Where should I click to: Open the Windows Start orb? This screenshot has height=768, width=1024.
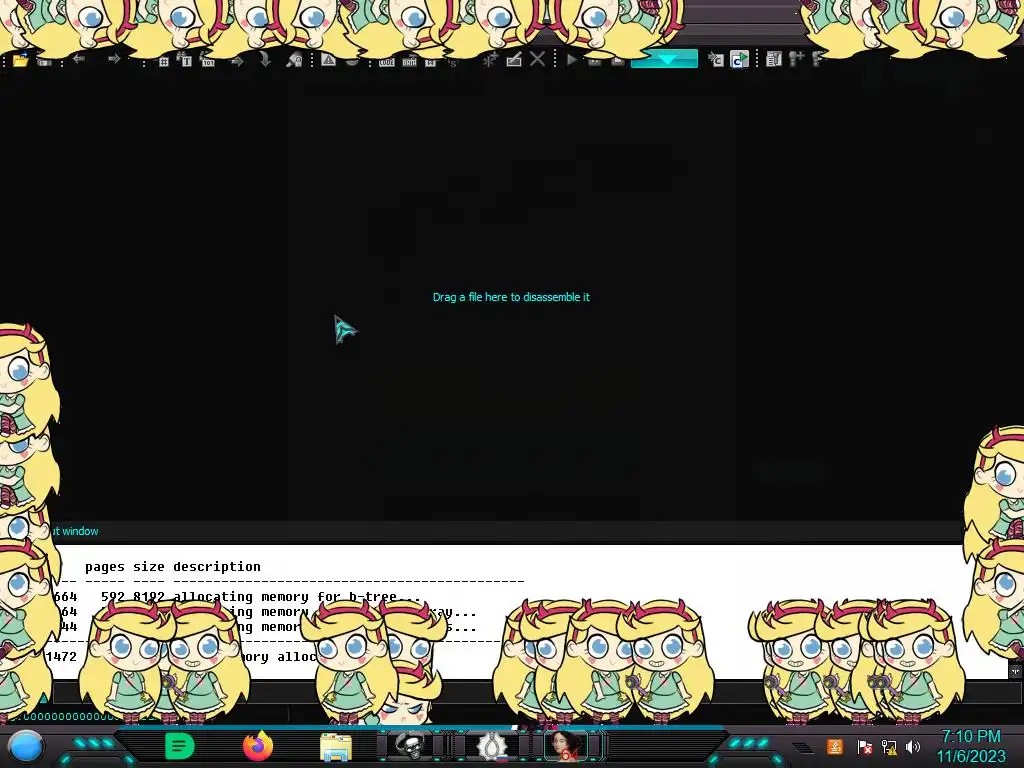click(x=25, y=746)
